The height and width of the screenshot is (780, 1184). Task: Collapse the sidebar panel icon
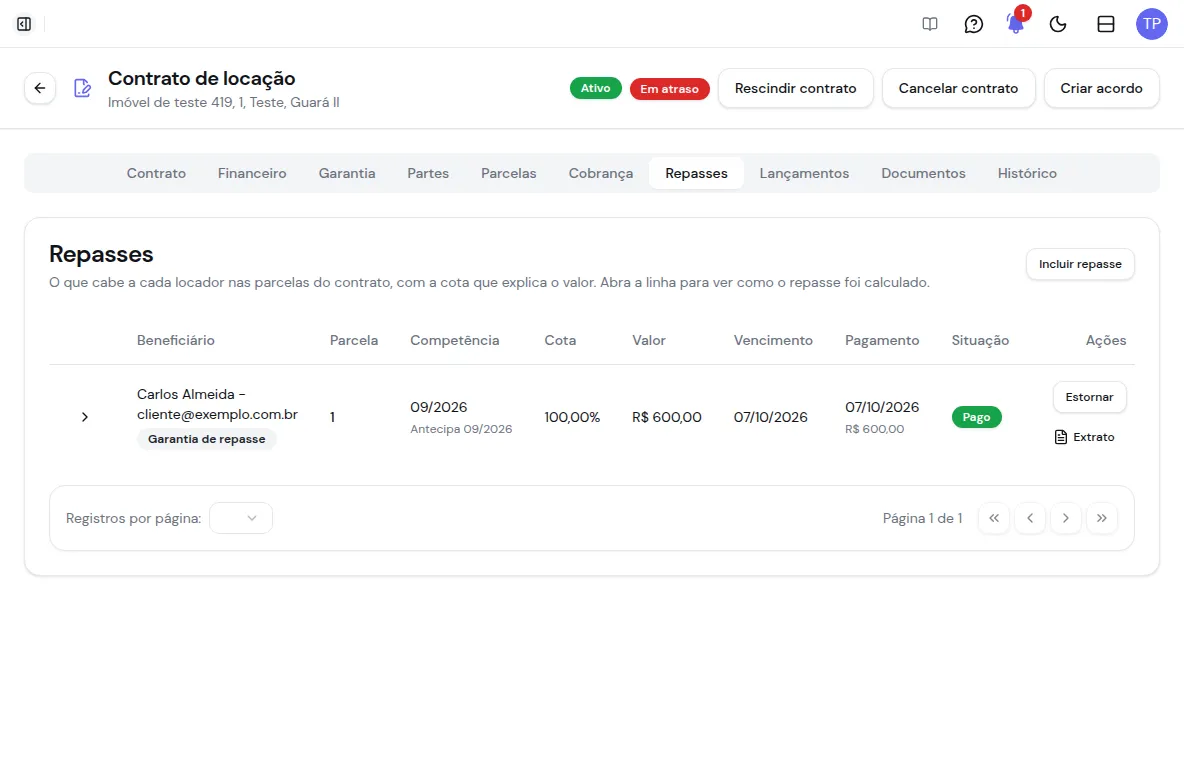pos(24,24)
